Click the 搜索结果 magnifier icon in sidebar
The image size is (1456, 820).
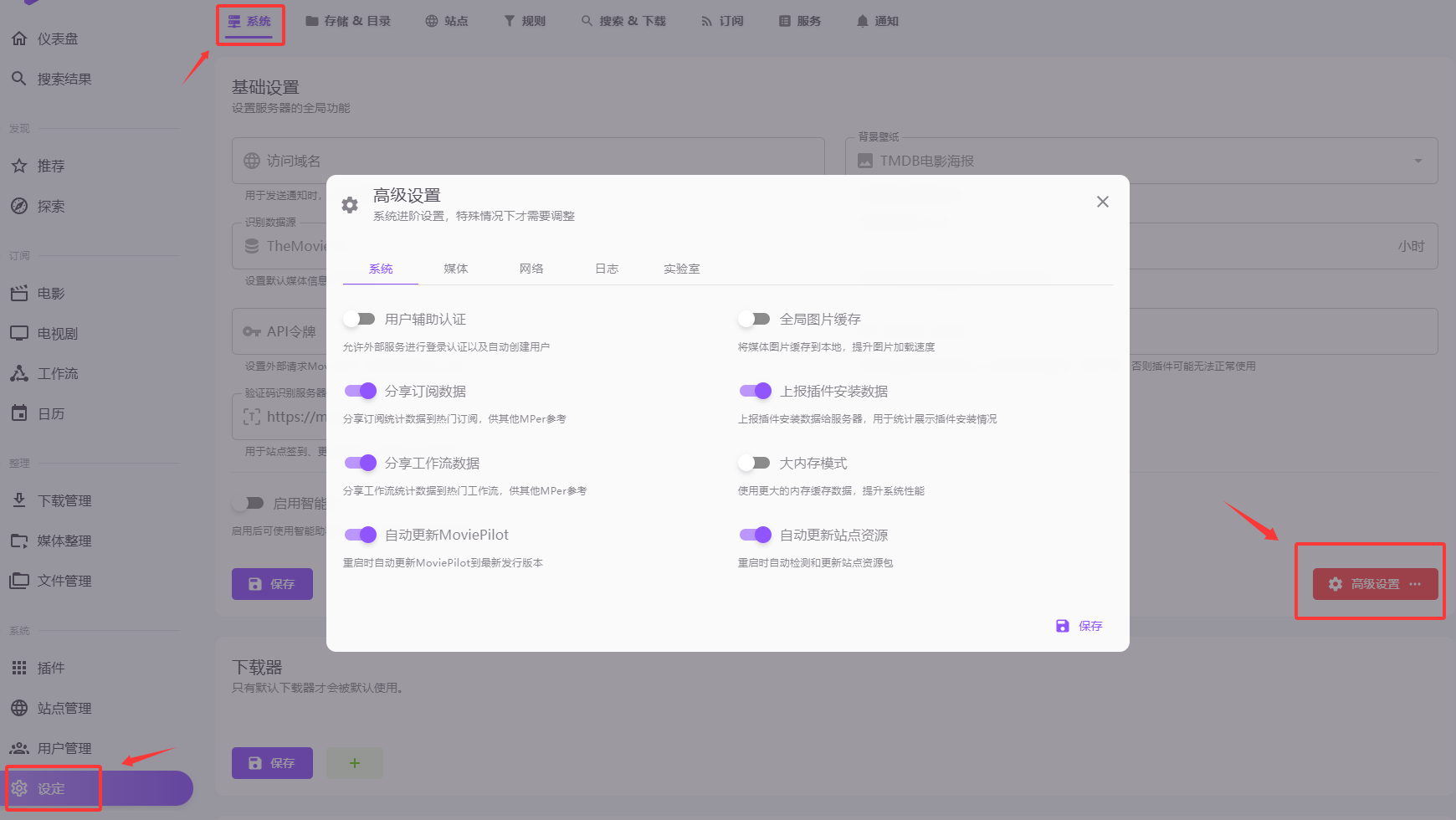[x=19, y=79]
